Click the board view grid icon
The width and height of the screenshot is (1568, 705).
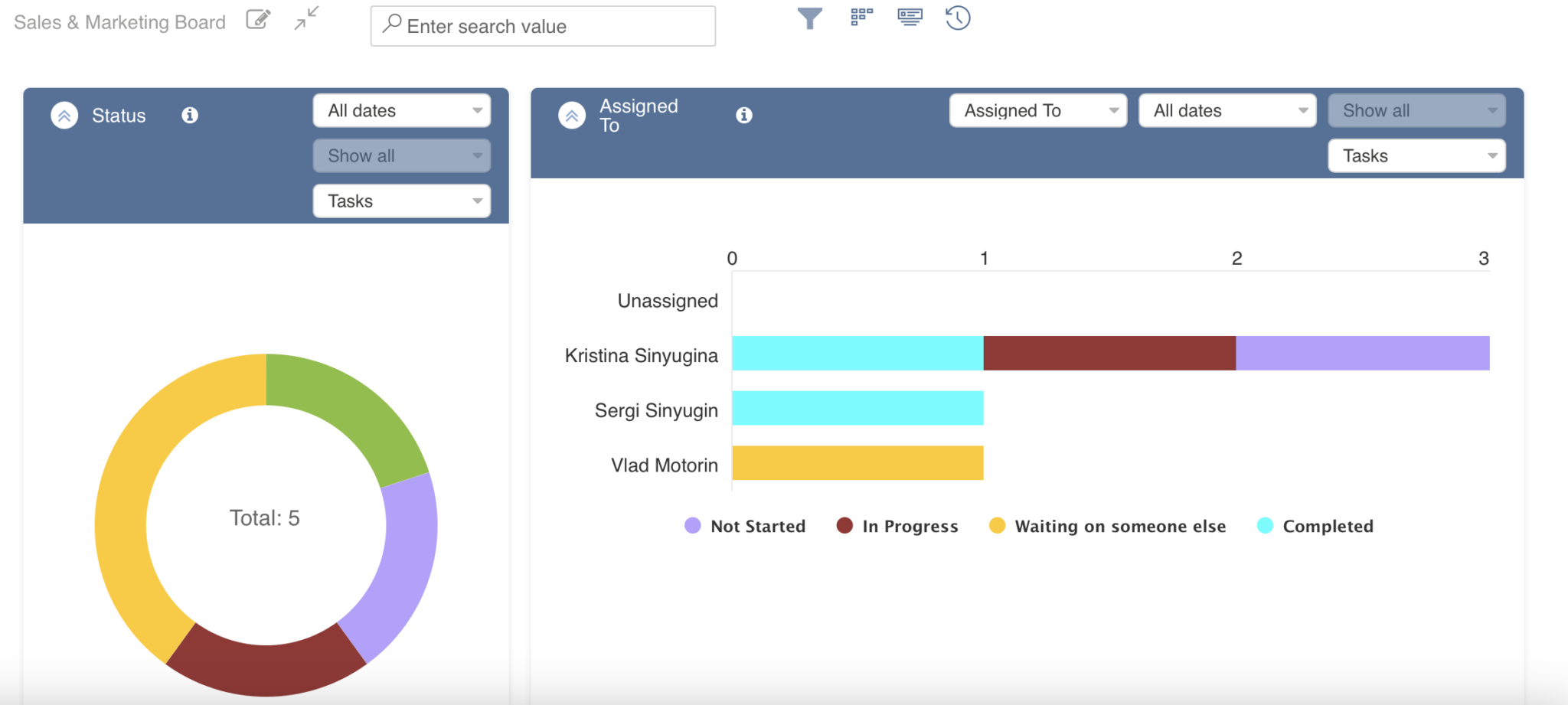pos(861,18)
